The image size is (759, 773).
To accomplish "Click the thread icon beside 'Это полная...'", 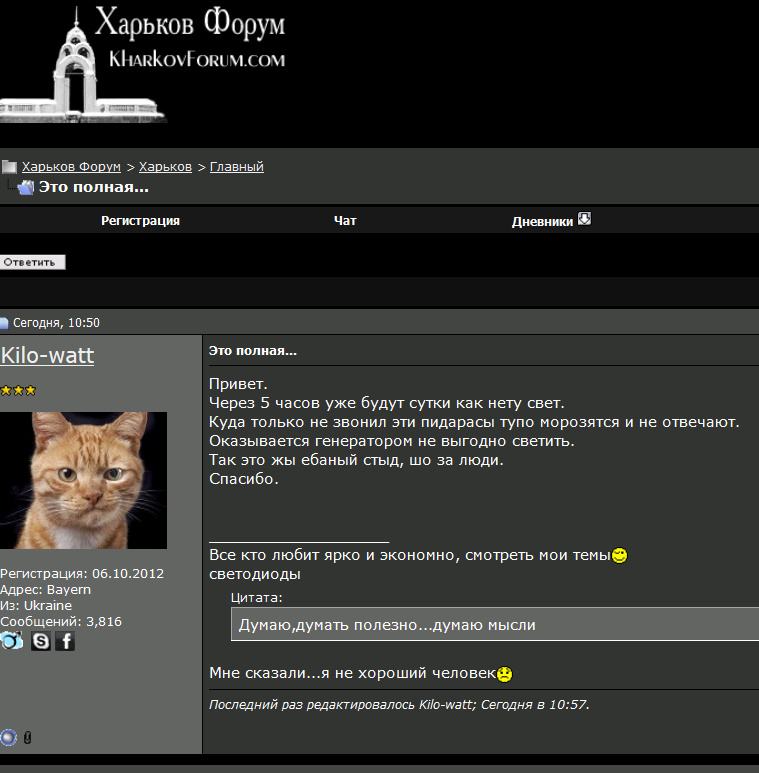I will tap(25, 188).
